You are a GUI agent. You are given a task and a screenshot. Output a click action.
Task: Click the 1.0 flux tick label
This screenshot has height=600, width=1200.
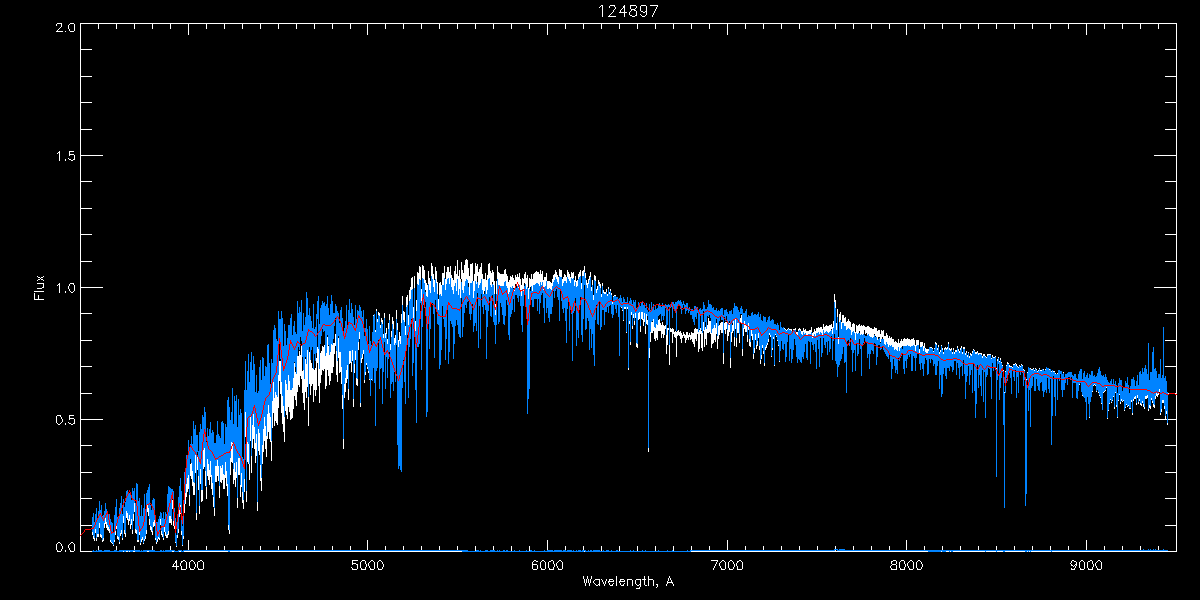66,289
